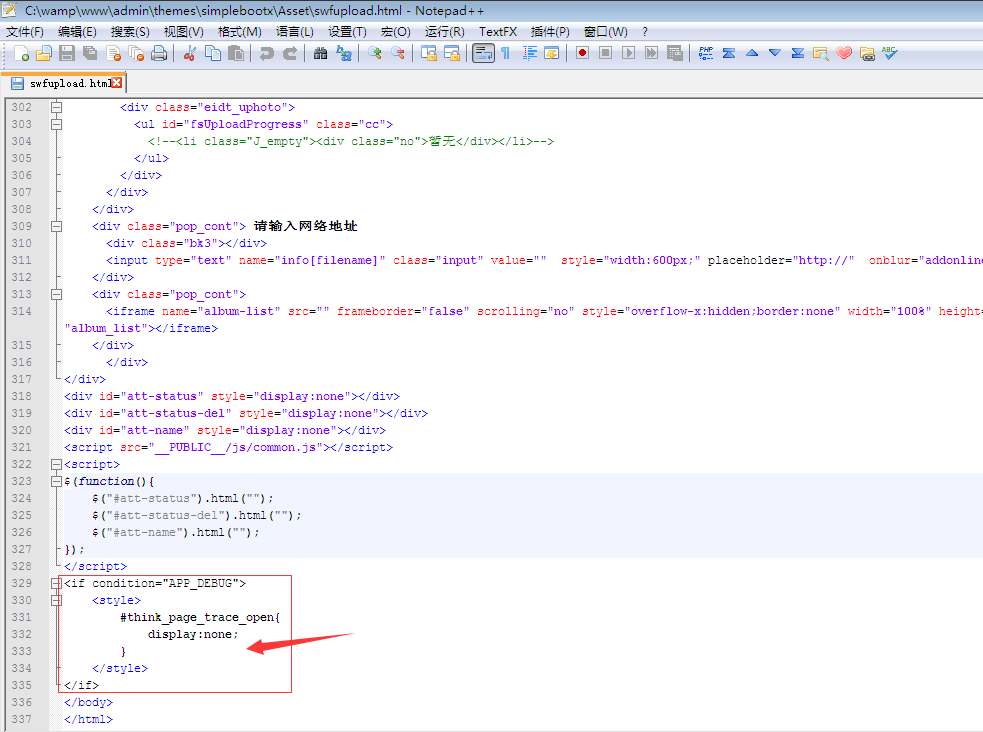Collapse the fold at line 302
The image size is (983, 732).
(x=56, y=107)
